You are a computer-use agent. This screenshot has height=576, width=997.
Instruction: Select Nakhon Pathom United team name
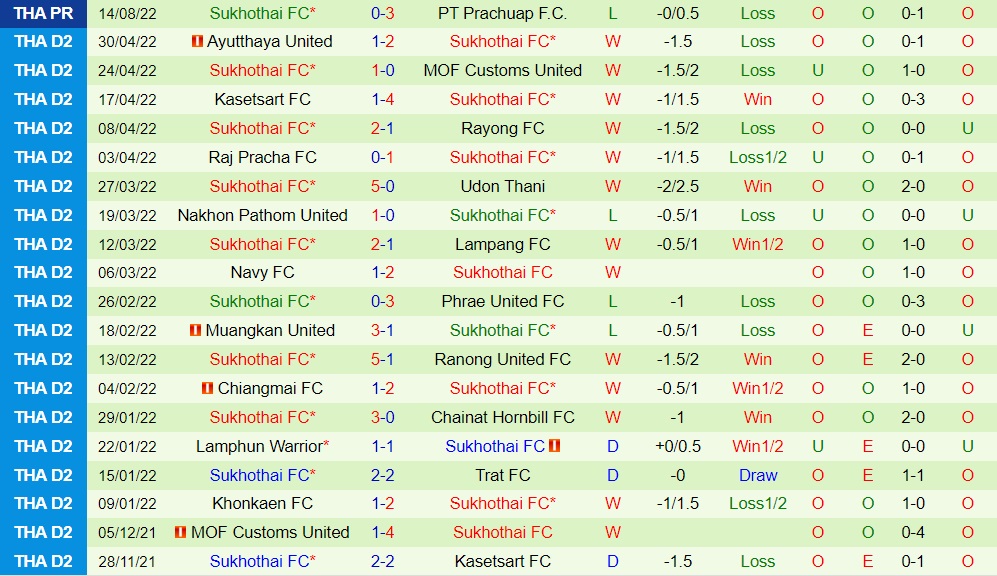pos(262,215)
